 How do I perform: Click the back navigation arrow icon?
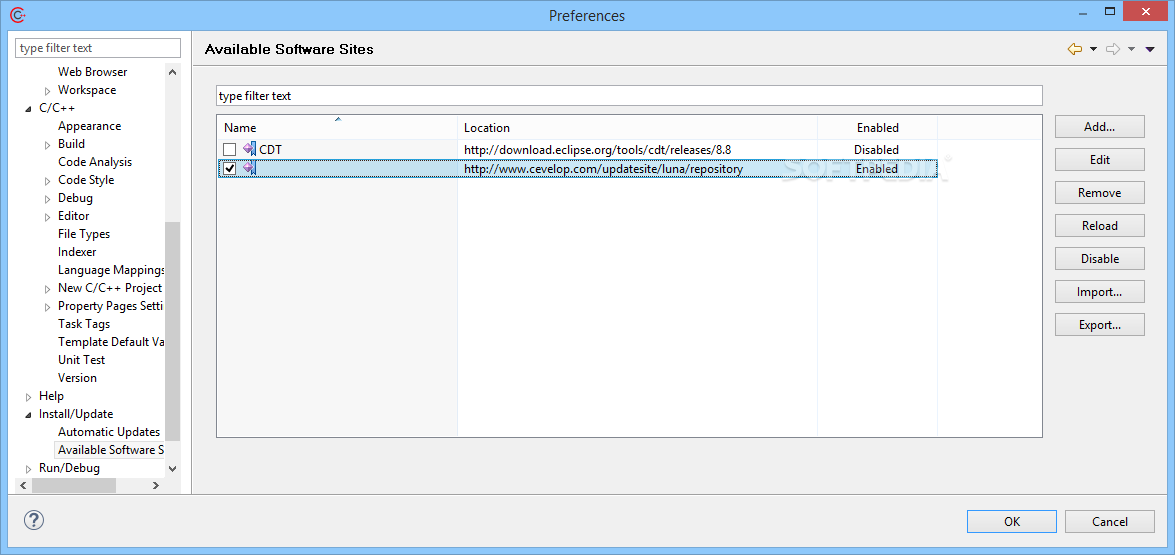[x=1075, y=49]
